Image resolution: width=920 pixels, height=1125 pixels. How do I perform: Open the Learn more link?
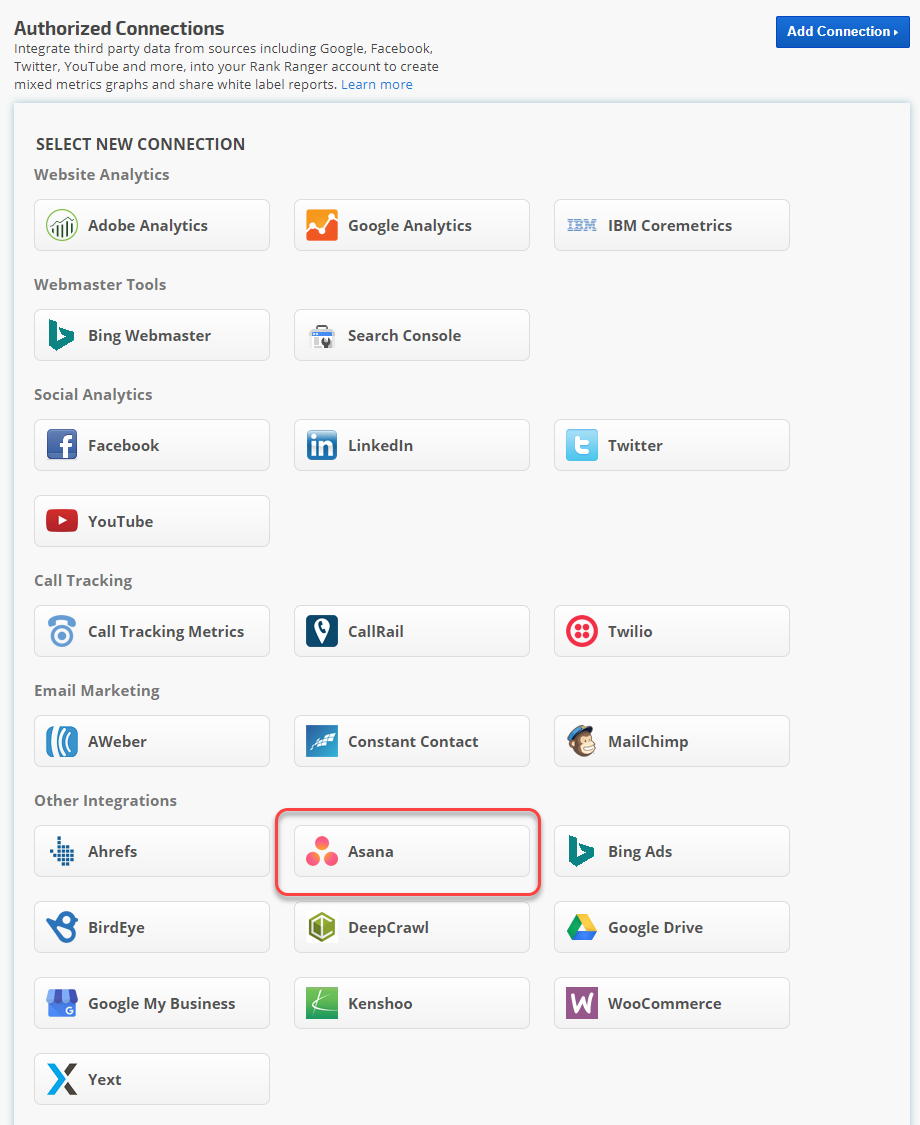coord(377,84)
